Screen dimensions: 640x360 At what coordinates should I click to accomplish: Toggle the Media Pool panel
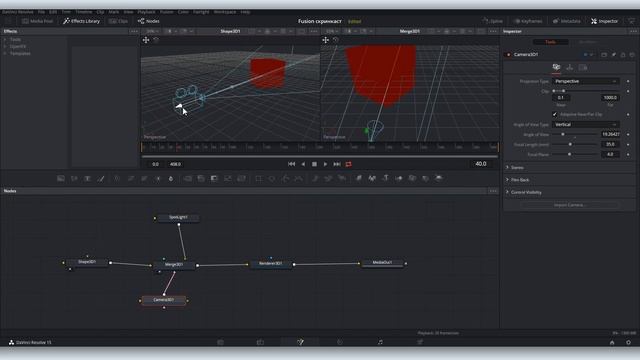click(x=38, y=21)
